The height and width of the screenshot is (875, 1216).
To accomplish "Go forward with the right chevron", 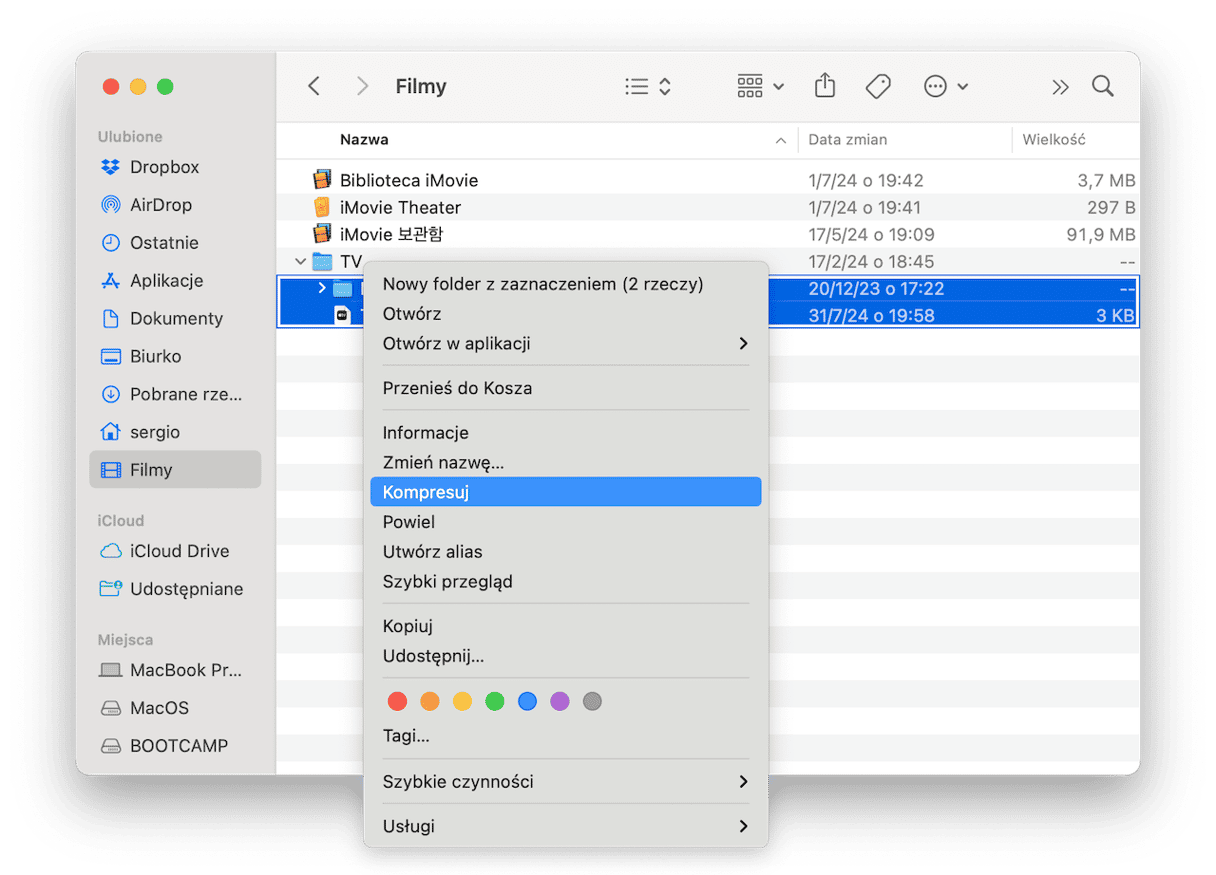I will [x=362, y=86].
